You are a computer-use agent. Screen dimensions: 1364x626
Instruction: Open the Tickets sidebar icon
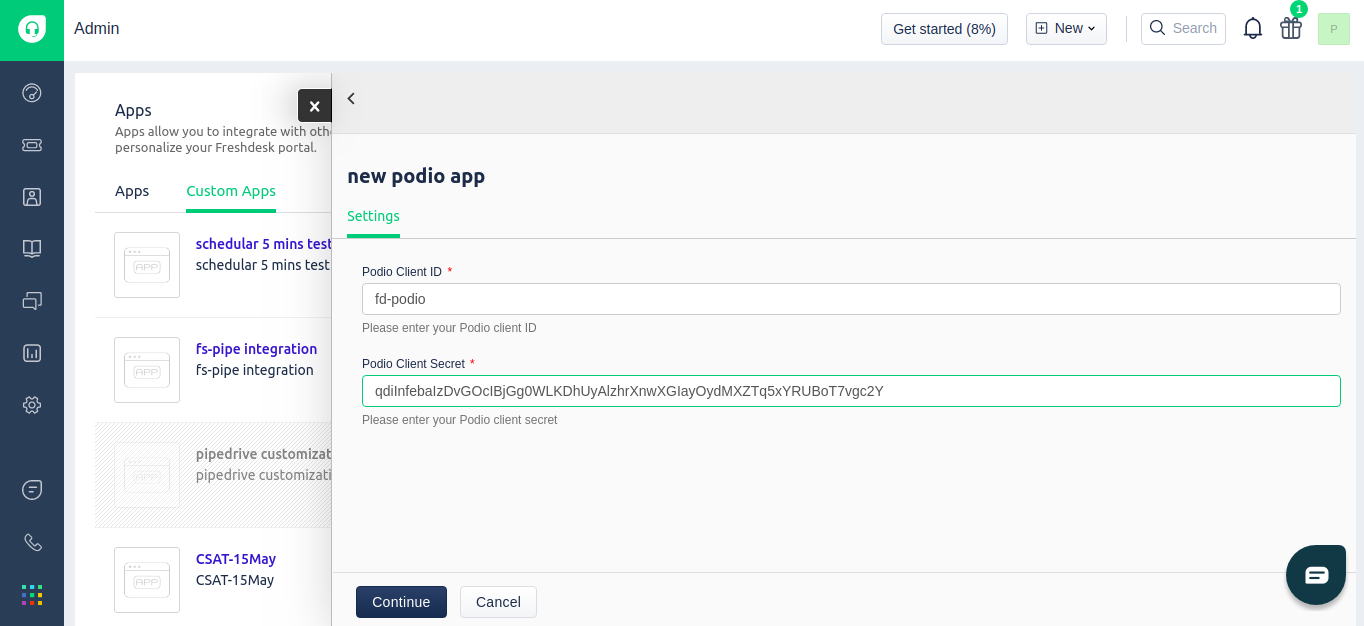click(32, 145)
